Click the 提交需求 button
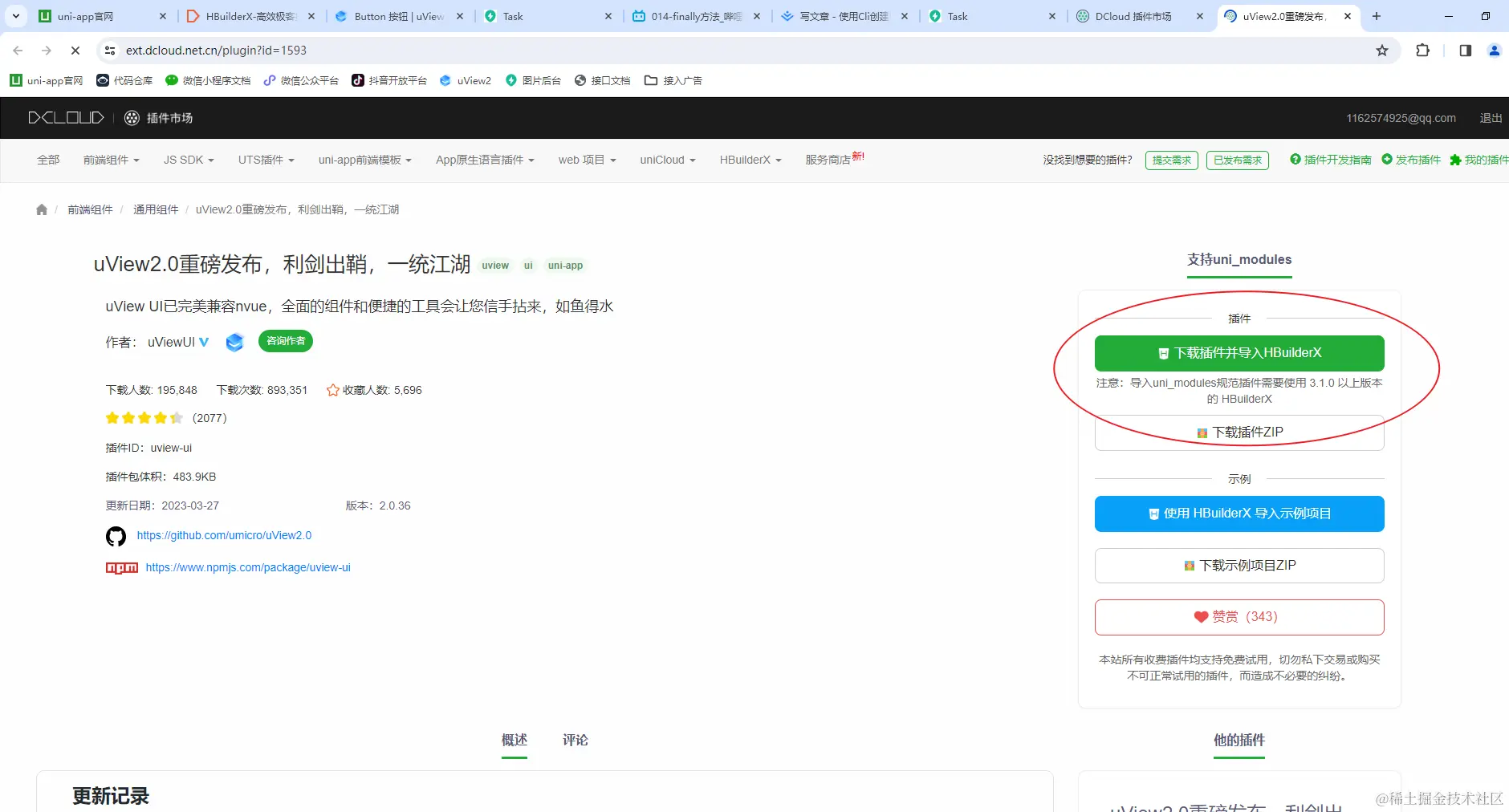Viewport: 1509px width, 812px height. [x=1172, y=160]
